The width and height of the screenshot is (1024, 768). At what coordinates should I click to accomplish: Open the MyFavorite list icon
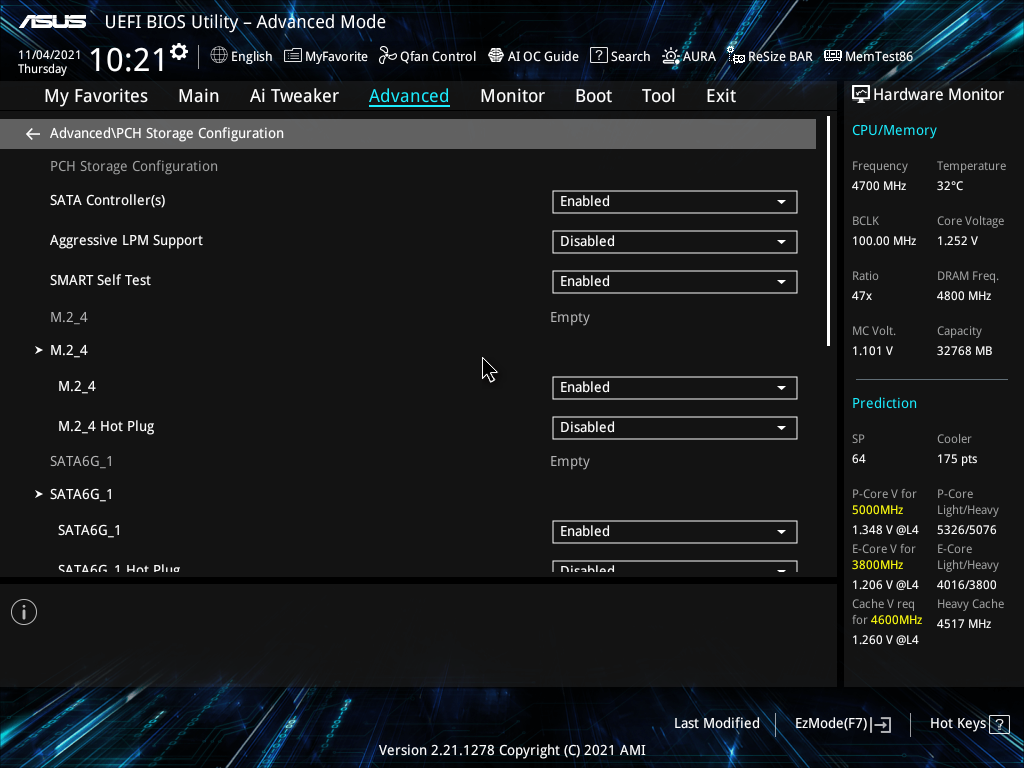[x=293, y=56]
